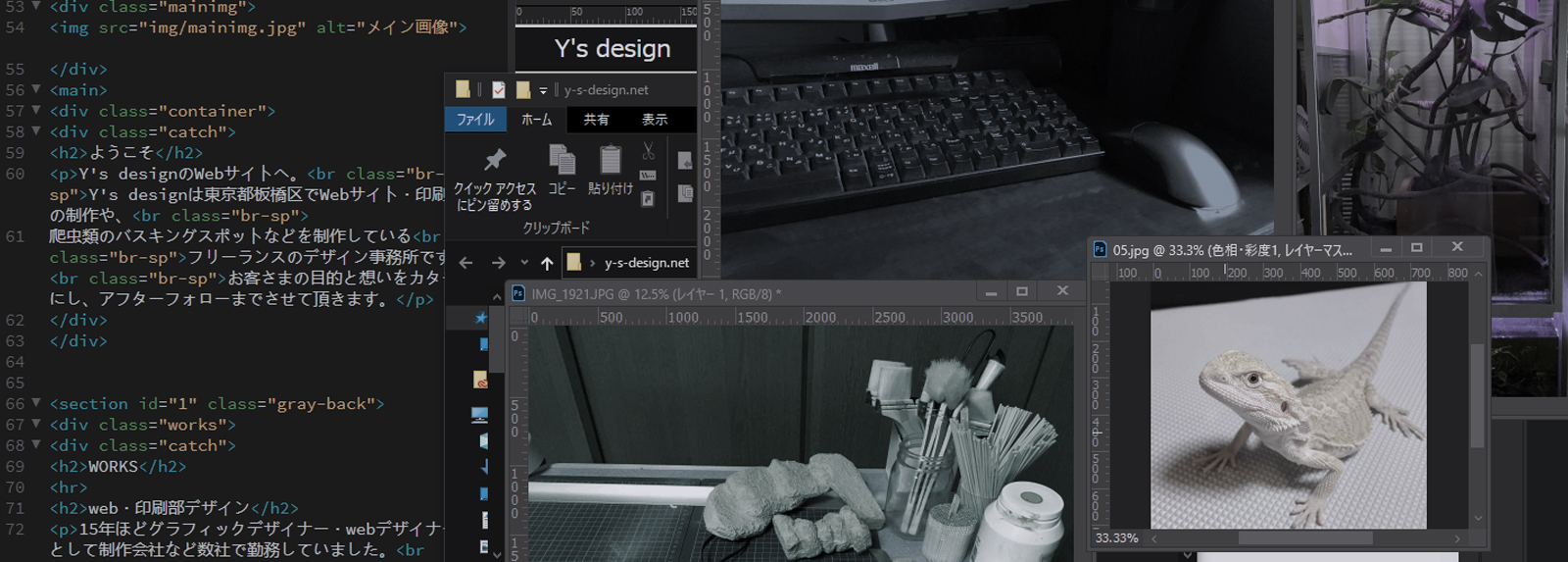The image size is (1568, 562).
Task: Click the クリップボード group label
Action: coord(556,228)
